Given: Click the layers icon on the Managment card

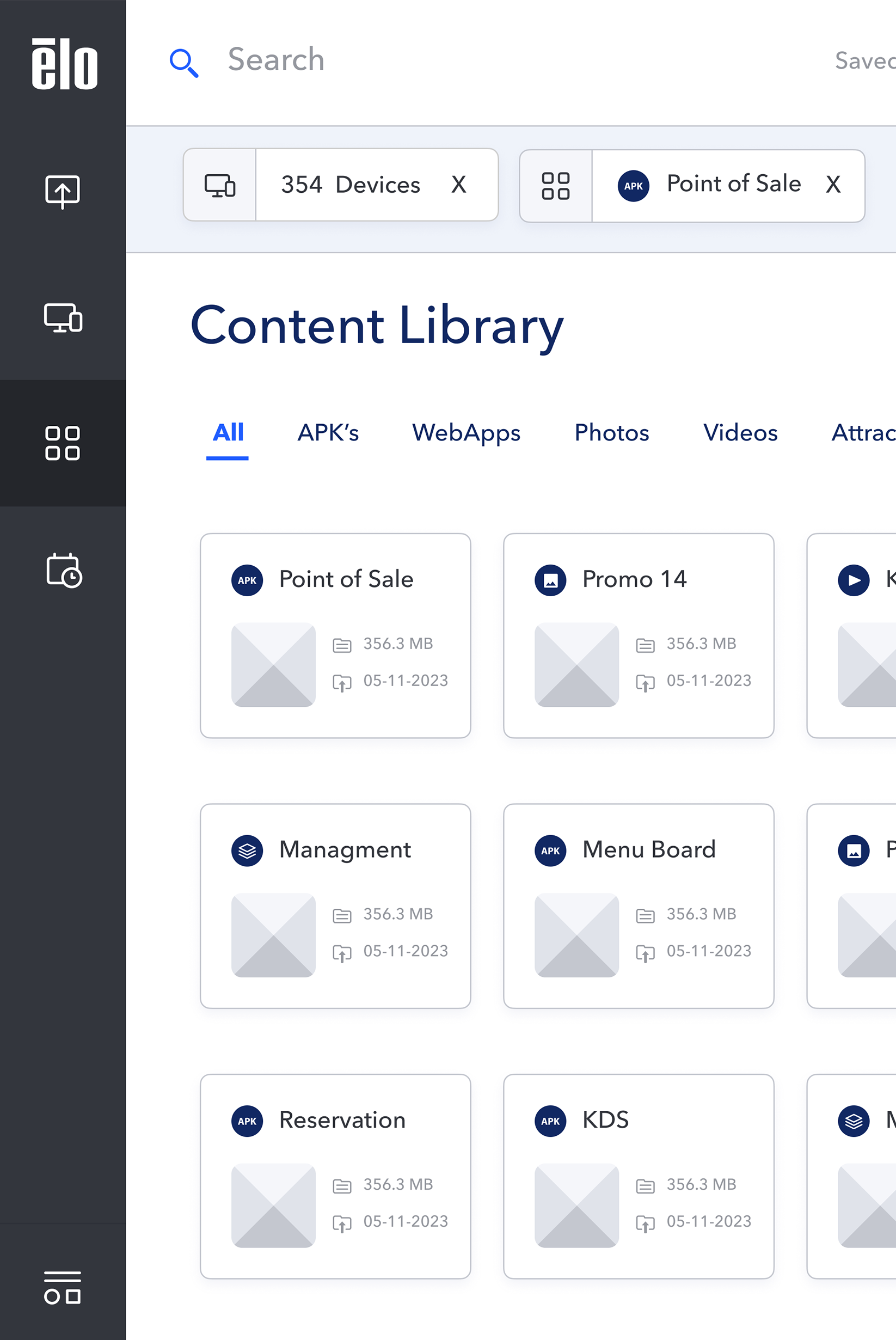Looking at the screenshot, I should click(247, 850).
